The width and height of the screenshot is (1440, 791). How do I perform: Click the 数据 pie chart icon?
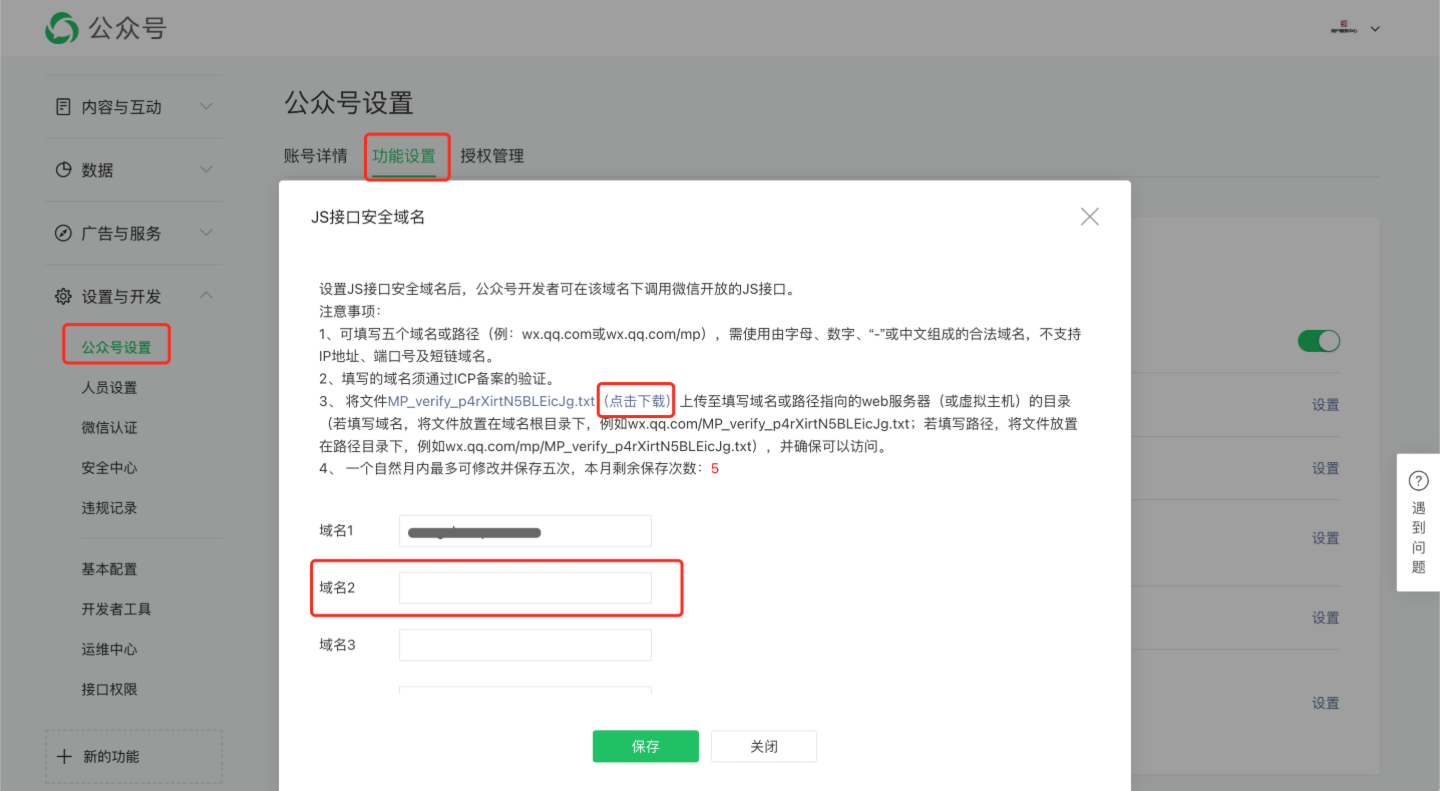pos(63,169)
